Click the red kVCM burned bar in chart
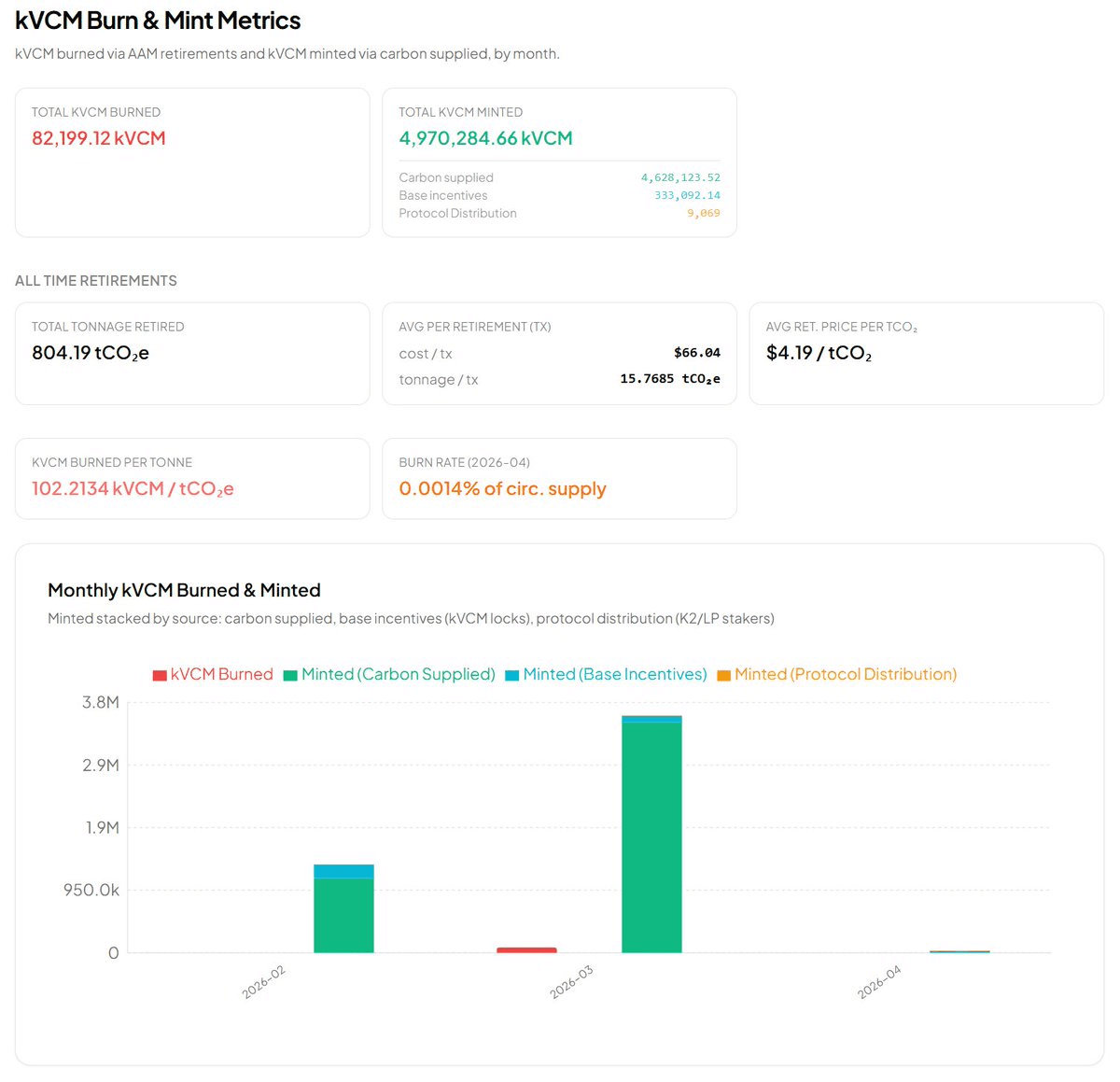Viewport: 1120px width, 1082px height. coord(526,950)
